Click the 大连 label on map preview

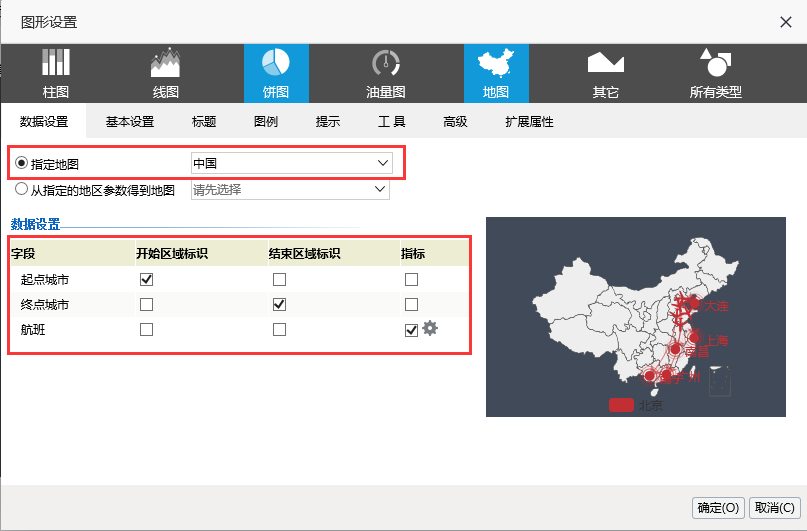[716, 306]
